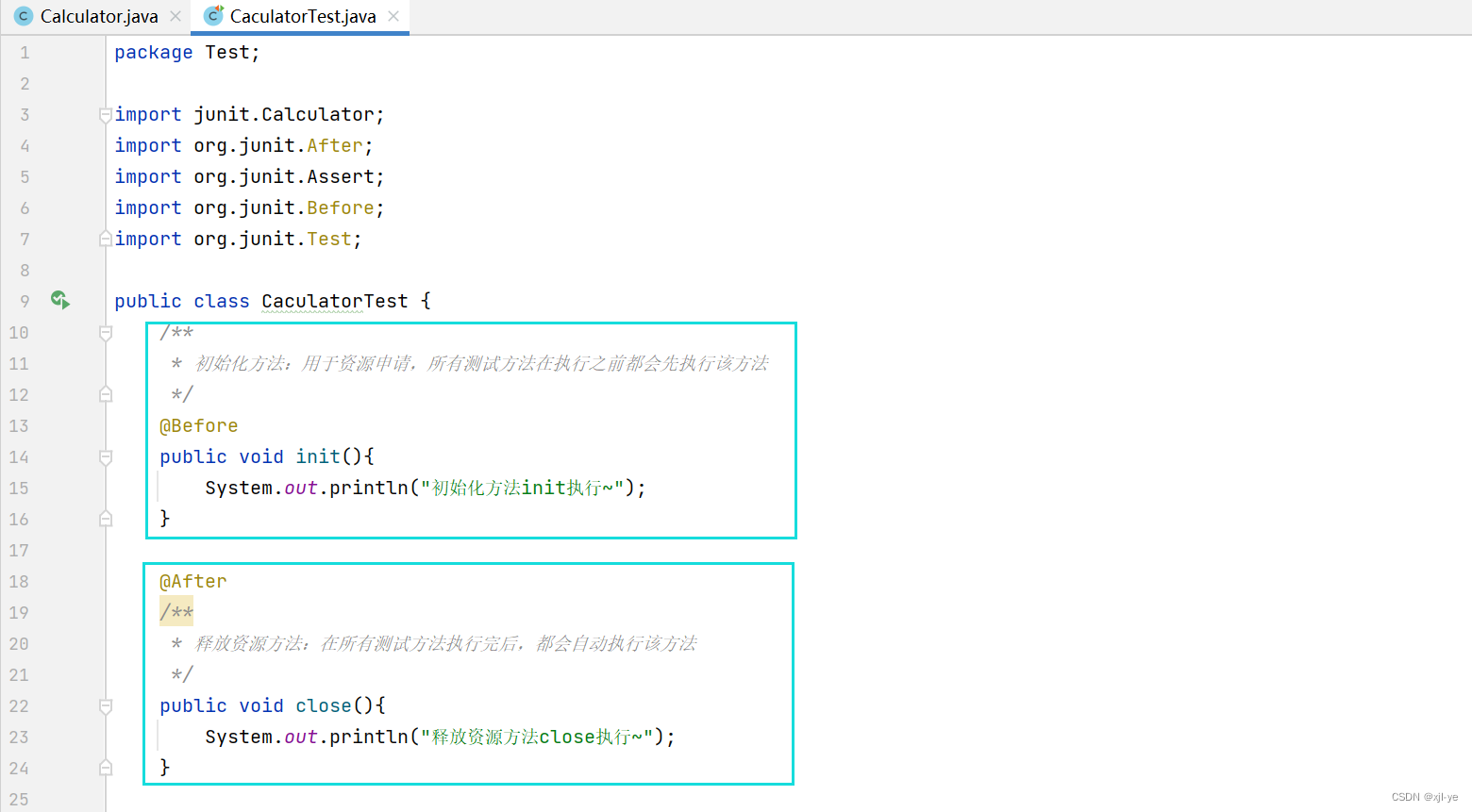Click the class name CaculatorTest in declaration
The height and width of the screenshot is (812, 1472).
point(335,301)
